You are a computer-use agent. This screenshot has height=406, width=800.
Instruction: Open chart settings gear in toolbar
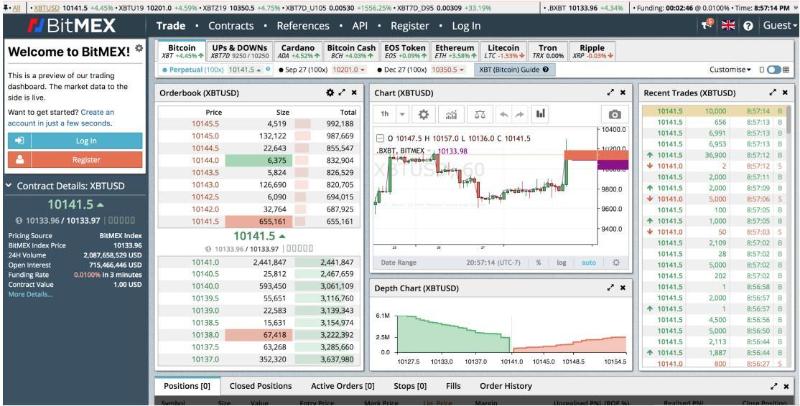(x=423, y=115)
